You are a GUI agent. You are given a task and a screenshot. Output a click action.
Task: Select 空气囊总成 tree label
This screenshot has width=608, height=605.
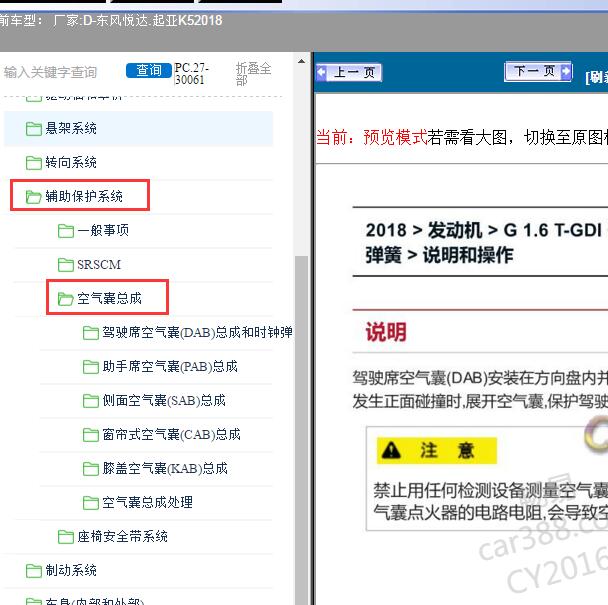pyautogui.click(x=109, y=298)
